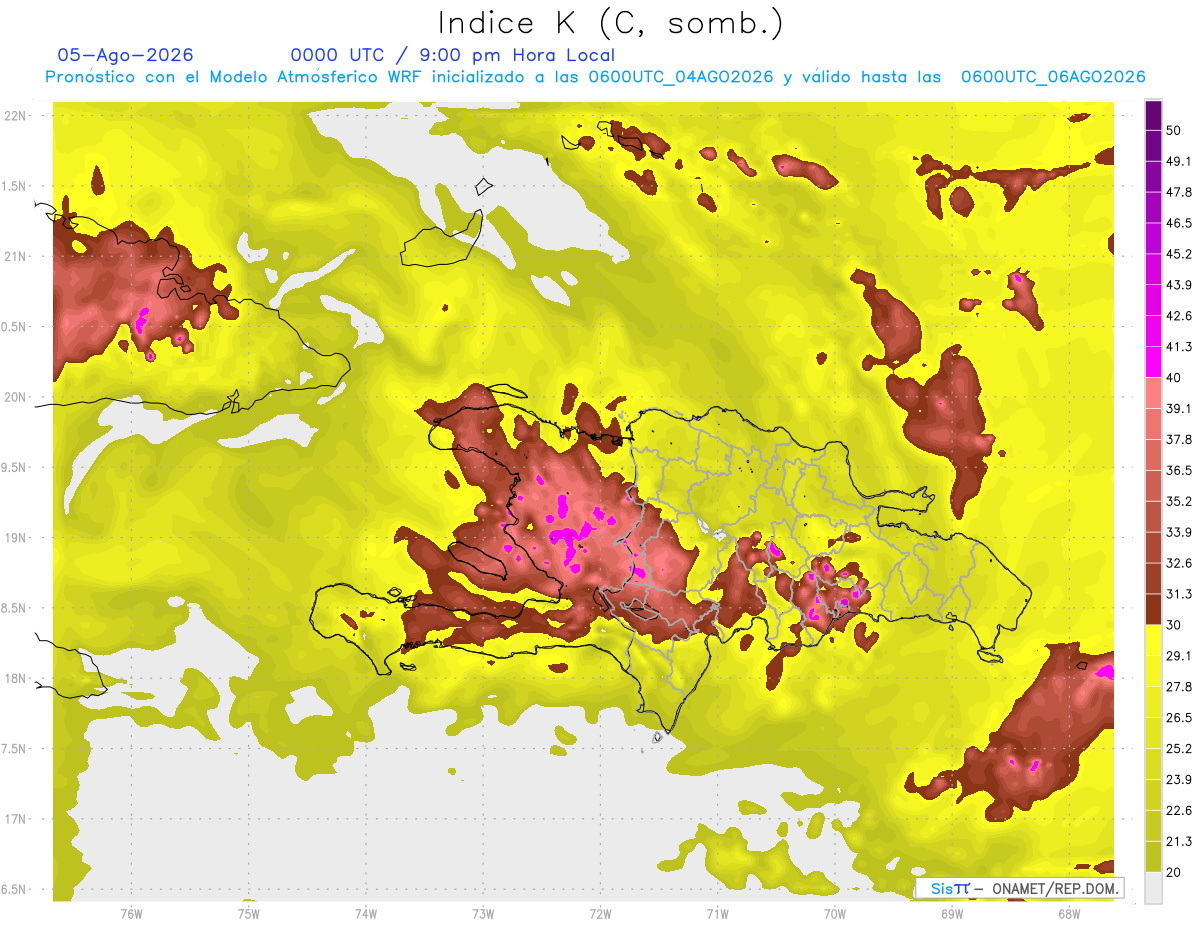Click the purple swatch between 47.8 and 49.1
The height and width of the screenshot is (927, 1200).
coord(1153,177)
